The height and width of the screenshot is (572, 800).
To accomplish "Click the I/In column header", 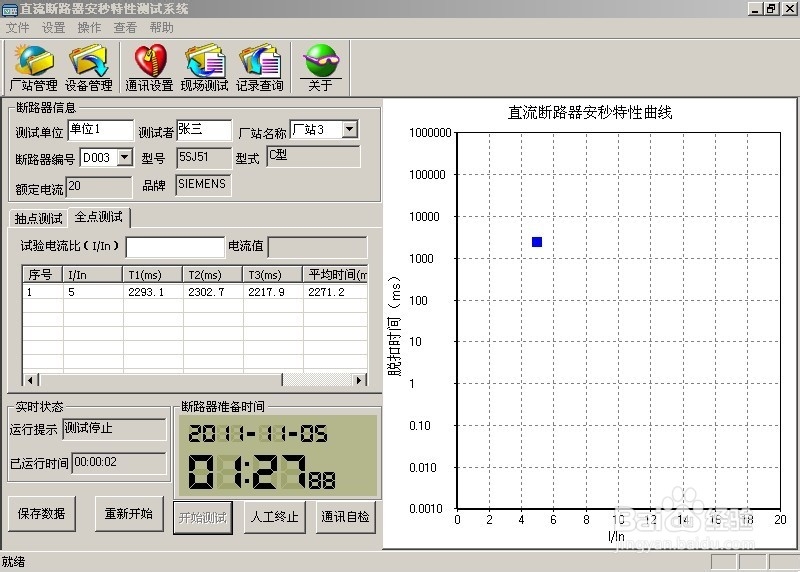I will coord(92,275).
